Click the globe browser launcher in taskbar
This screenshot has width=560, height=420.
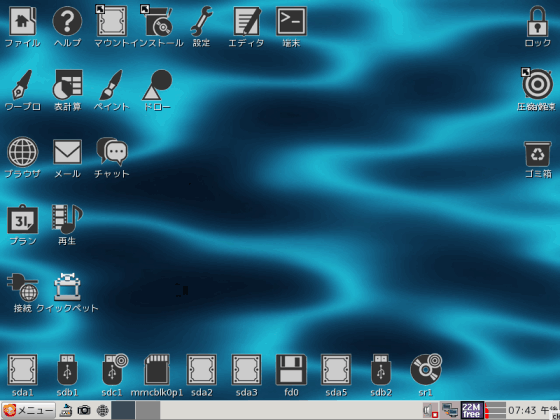102,410
